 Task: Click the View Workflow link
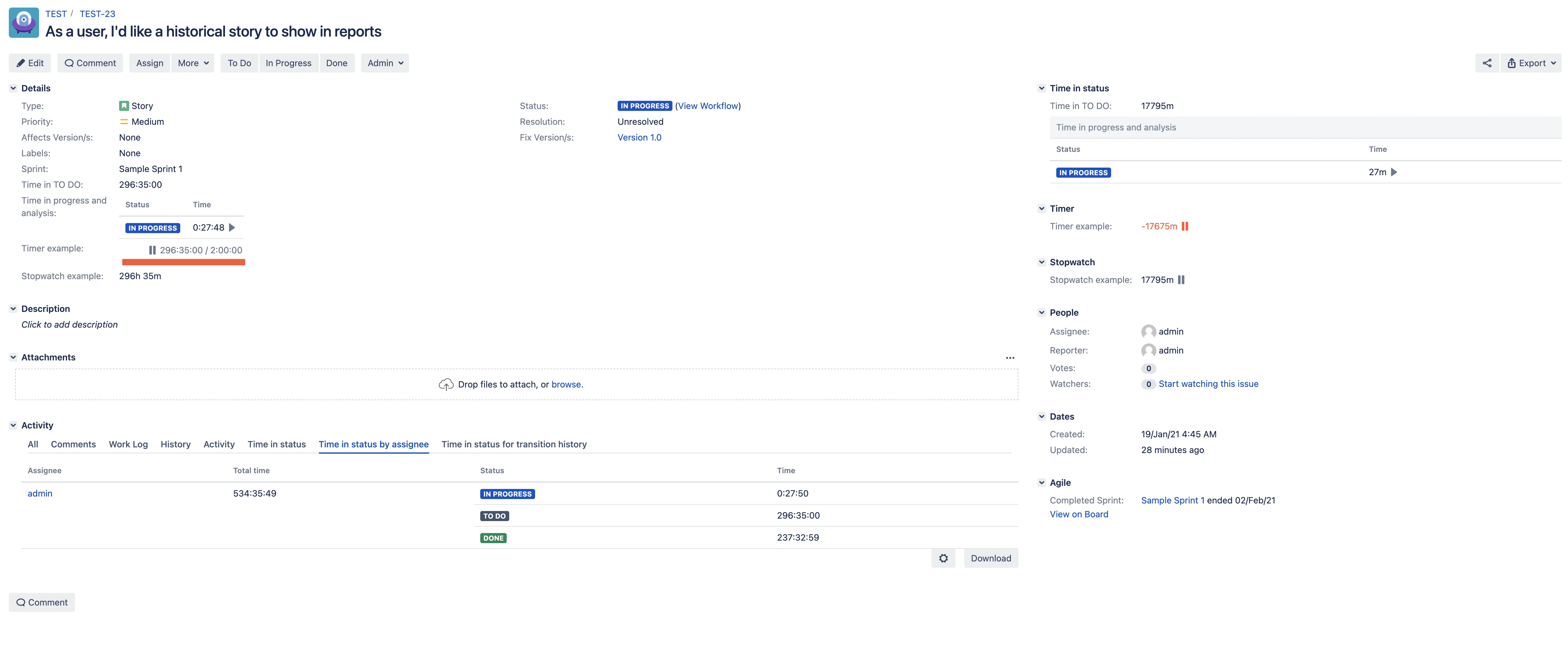point(708,106)
